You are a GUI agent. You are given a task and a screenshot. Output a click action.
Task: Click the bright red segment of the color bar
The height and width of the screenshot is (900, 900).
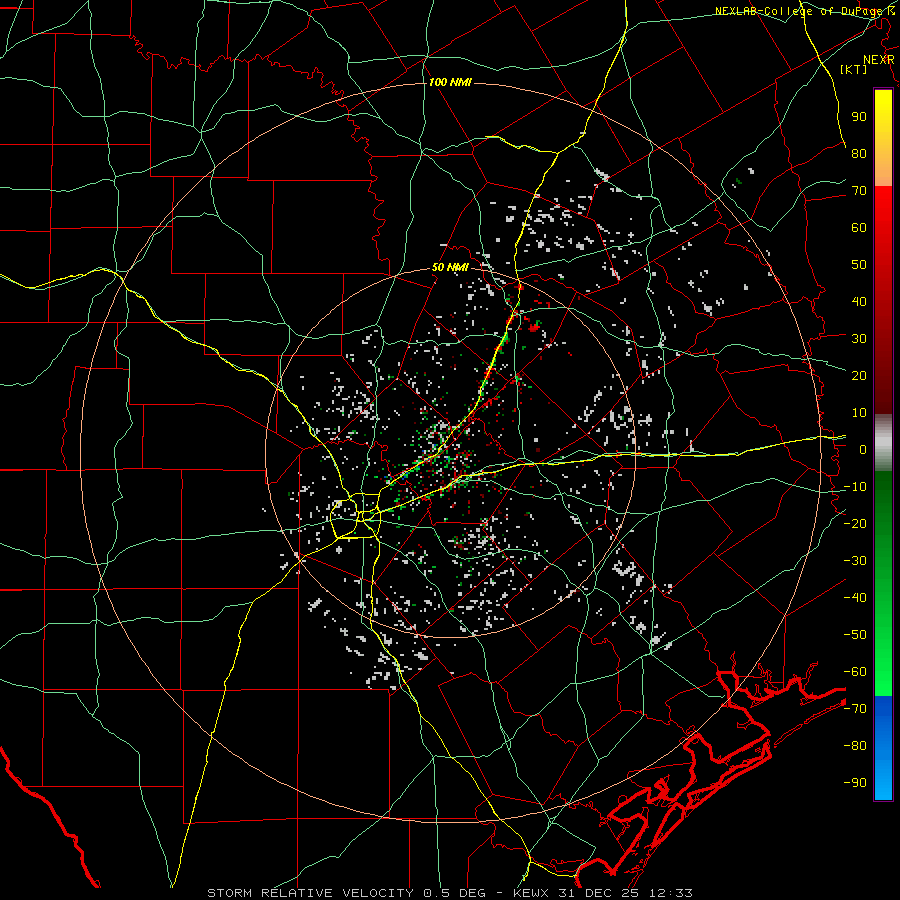point(883,215)
